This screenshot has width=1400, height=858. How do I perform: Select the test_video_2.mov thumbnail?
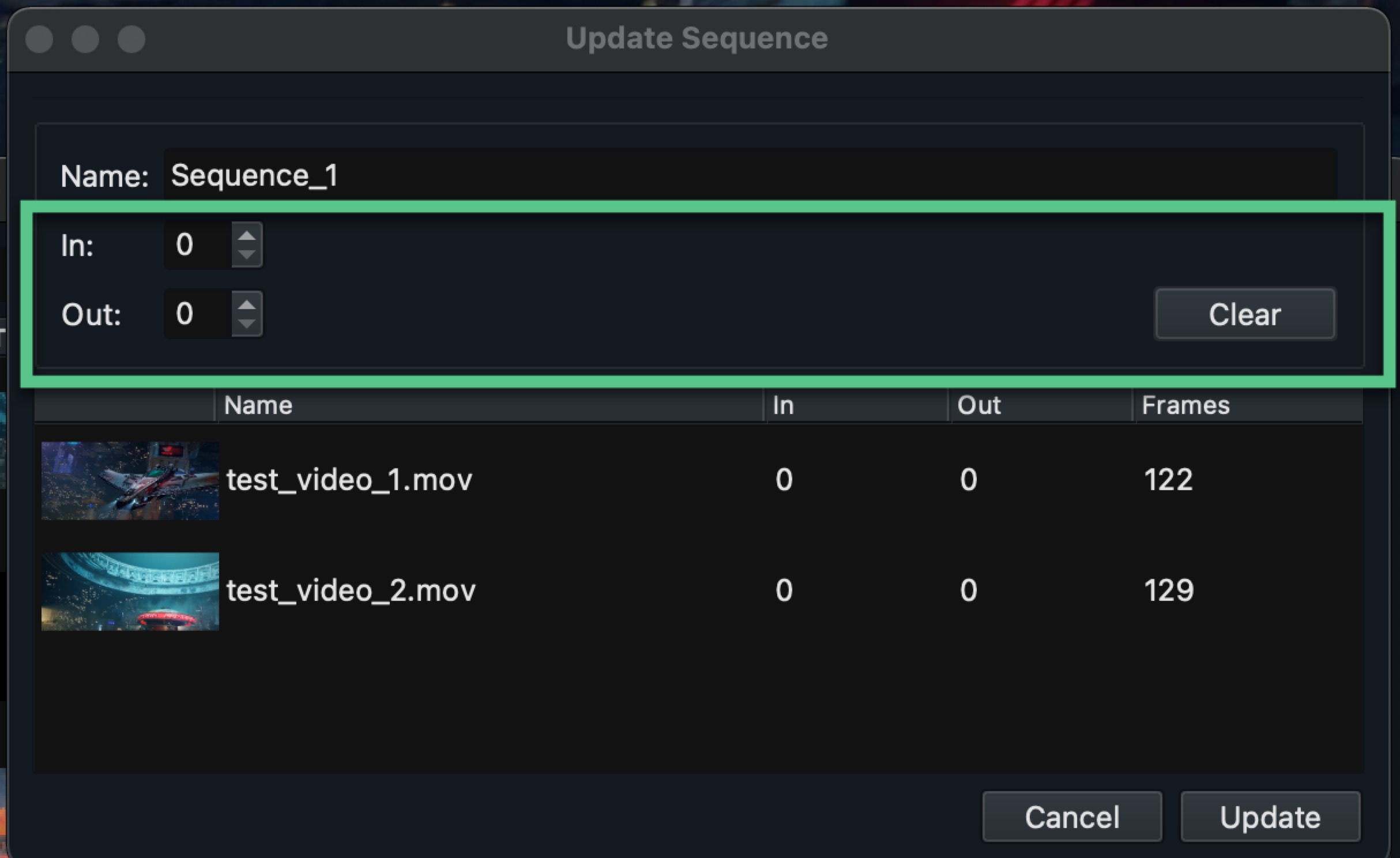click(x=130, y=590)
